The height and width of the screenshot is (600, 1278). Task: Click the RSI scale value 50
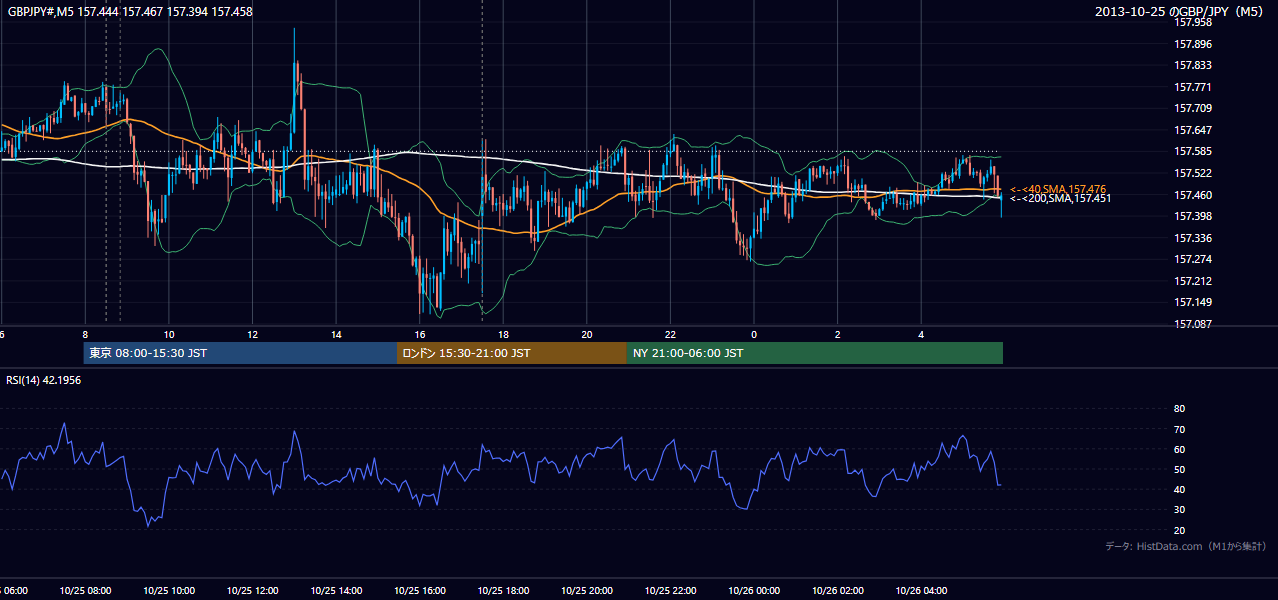coord(1179,470)
